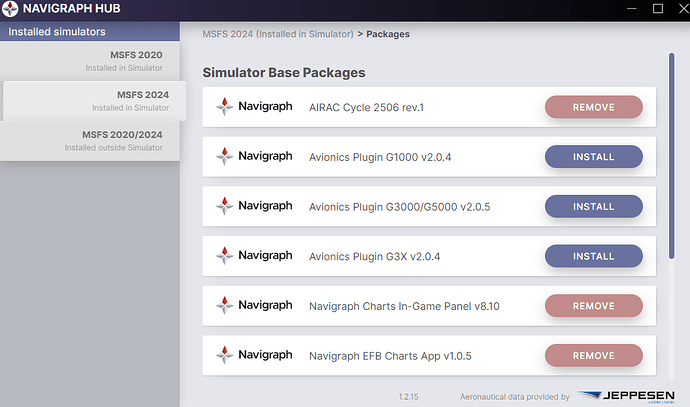The width and height of the screenshot is (690, 407).
Task: Remove AIRAC Cycle 2506 rev.1 package
Action: (593, 106)
